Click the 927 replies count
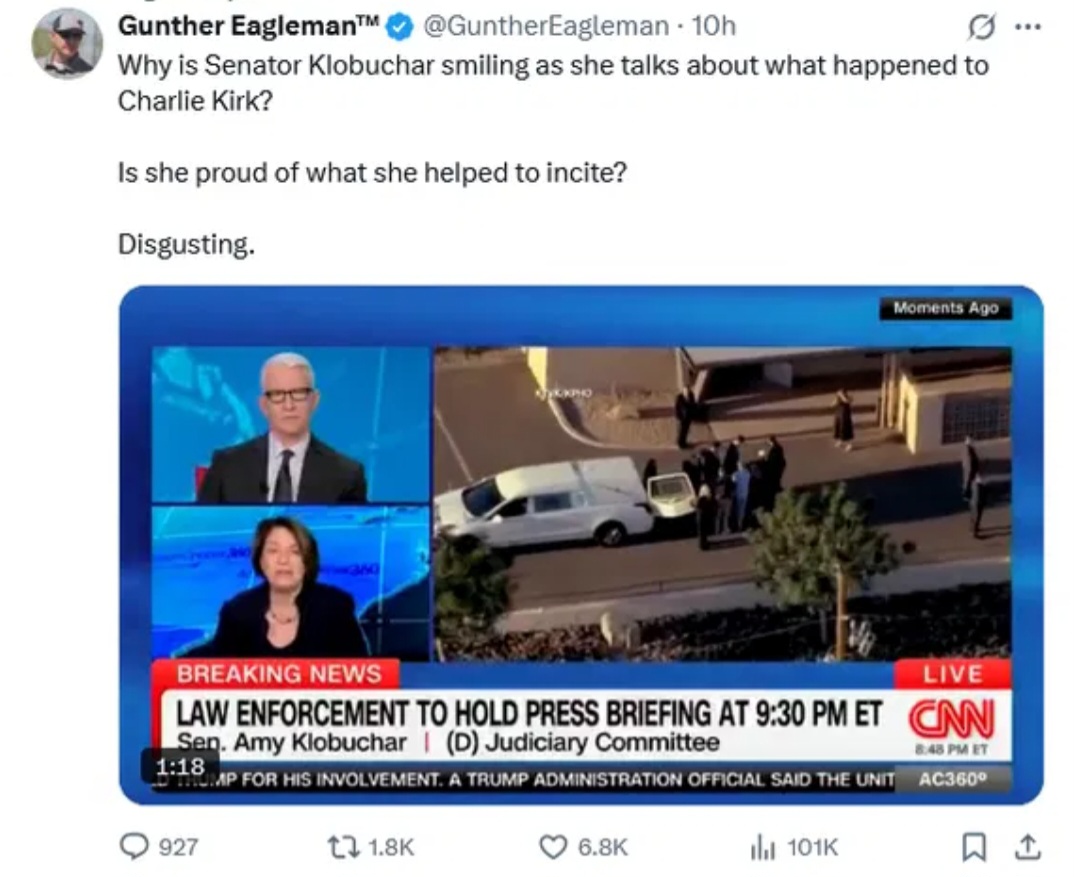 [178, 847]
